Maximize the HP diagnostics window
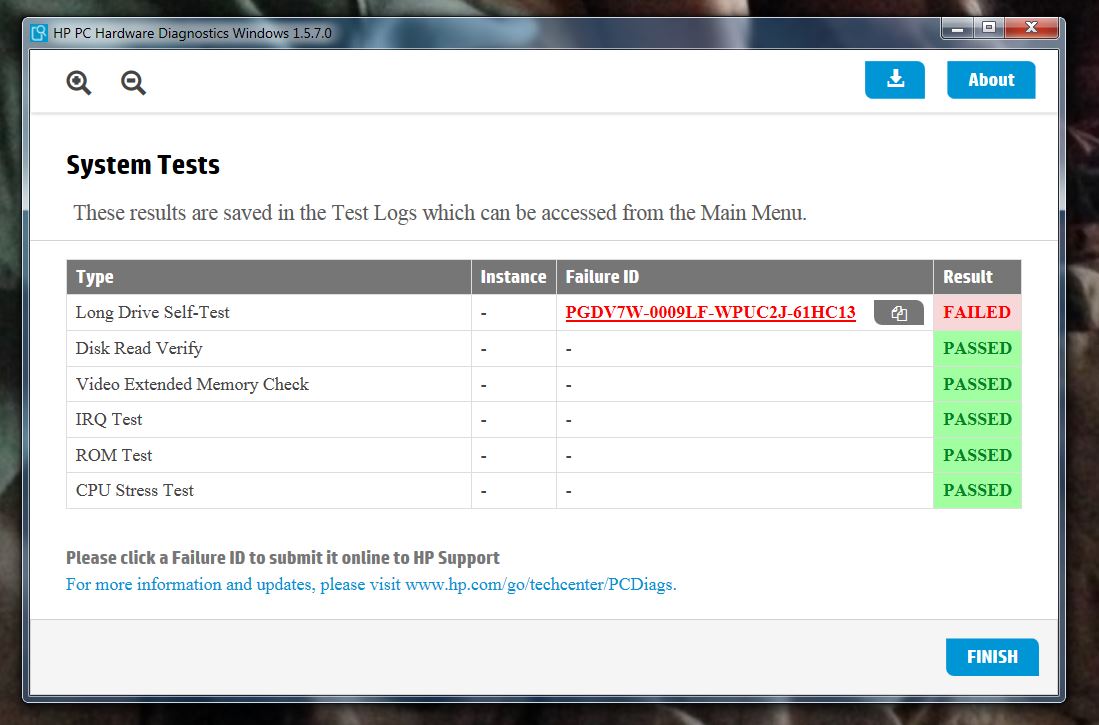This screenshot has height=725, width=1099. [989, 28]
